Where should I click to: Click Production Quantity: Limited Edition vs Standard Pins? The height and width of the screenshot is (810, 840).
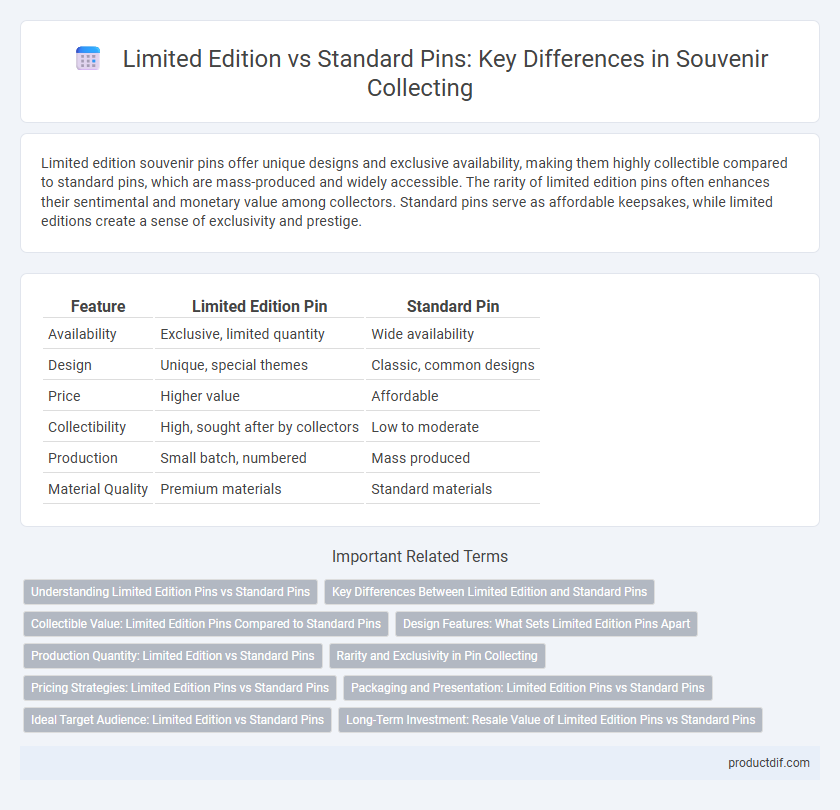click(172, 656)
